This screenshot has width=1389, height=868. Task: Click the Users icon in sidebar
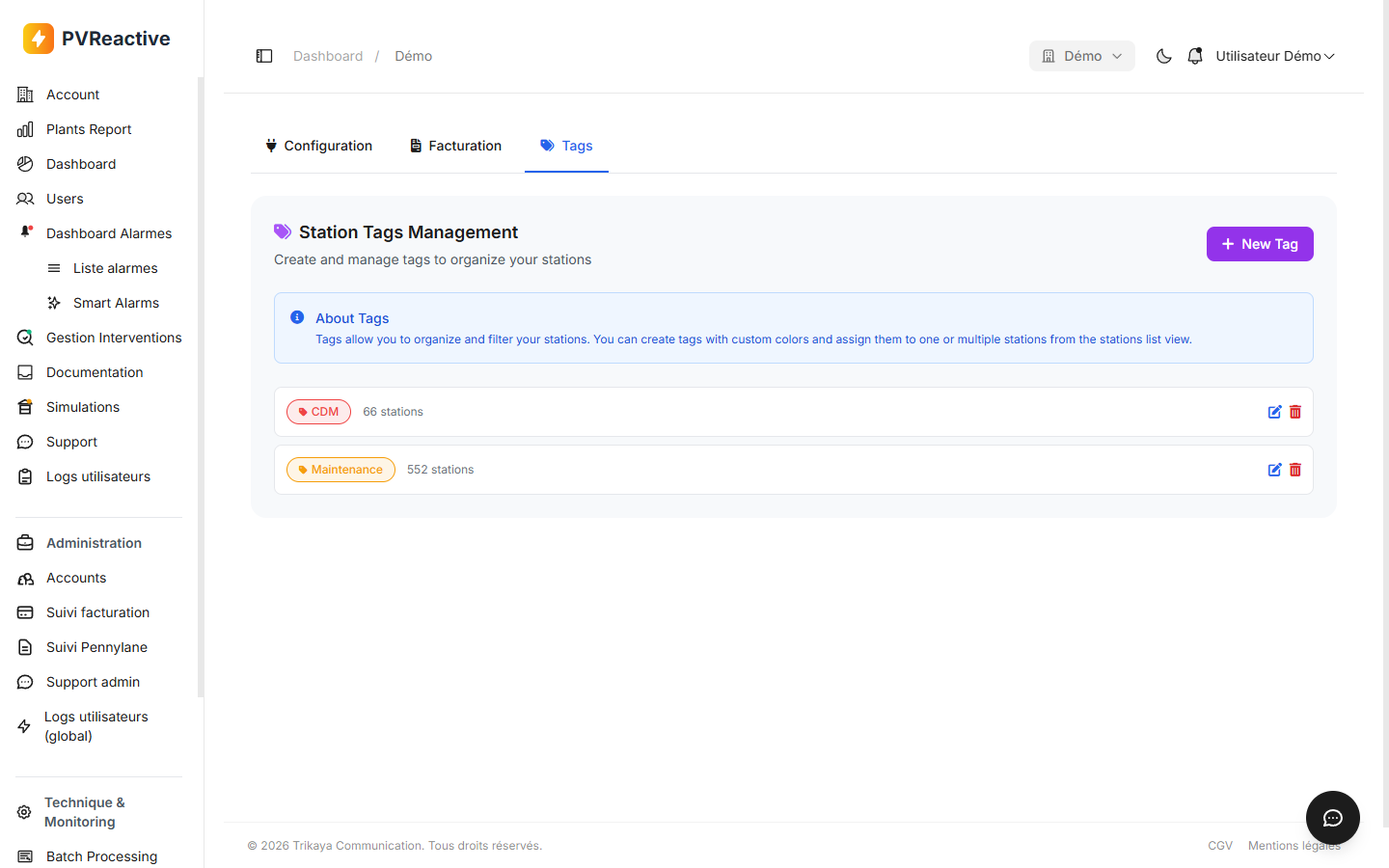[25, 199]
